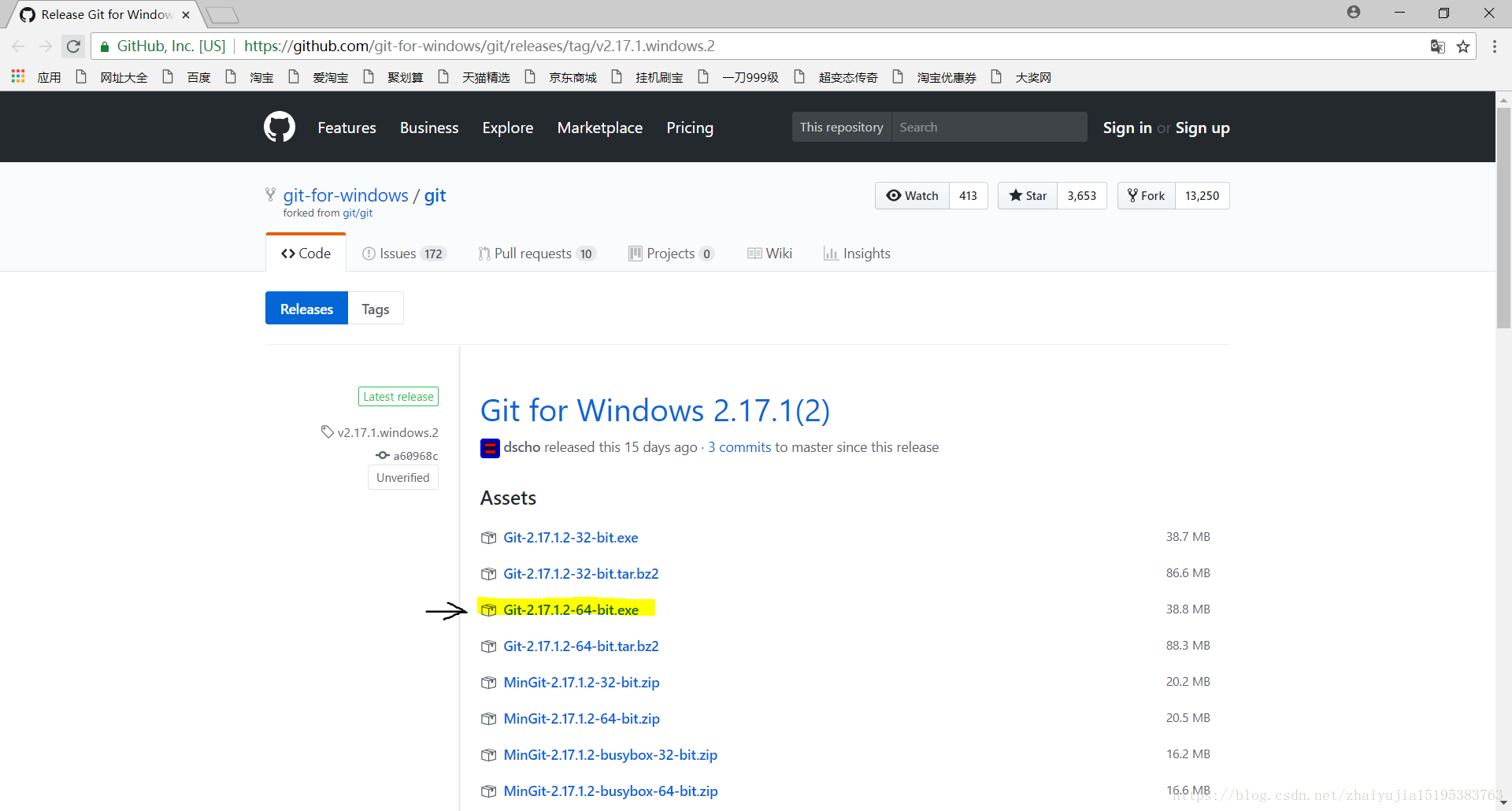Image resolution: width=1512 pixels, height=811 pixels.
Task: Download MinGit-2.17.1.2-busybox-32-bit.zip
Action: point(610,755)
